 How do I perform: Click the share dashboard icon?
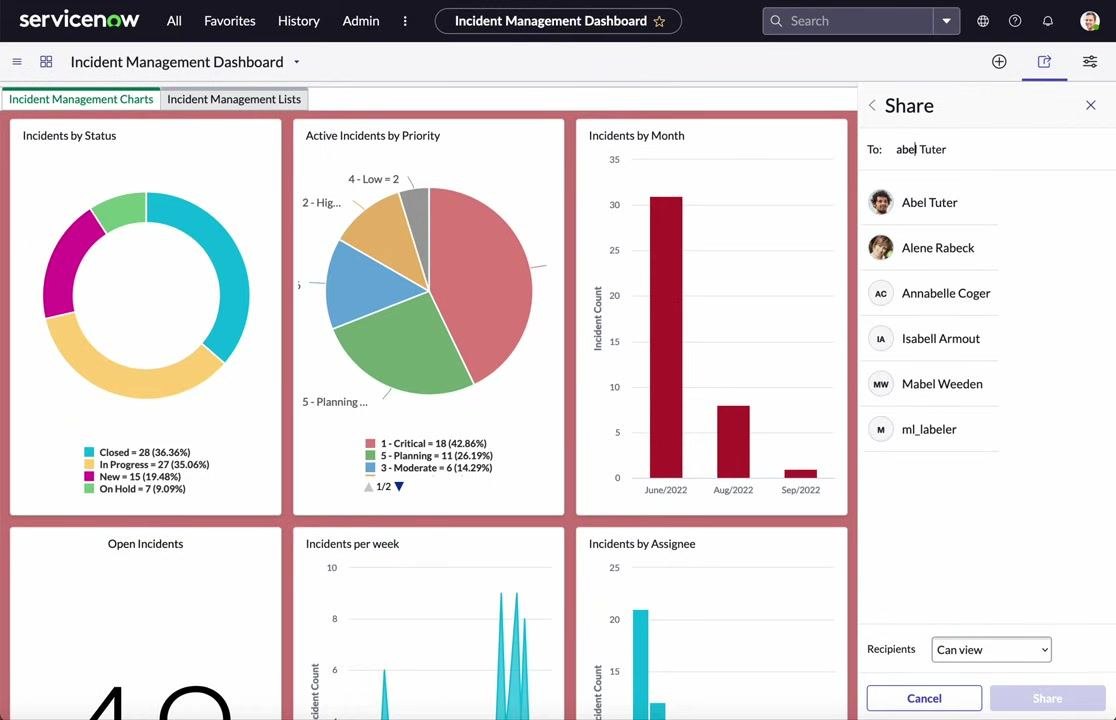[1044, 62]
